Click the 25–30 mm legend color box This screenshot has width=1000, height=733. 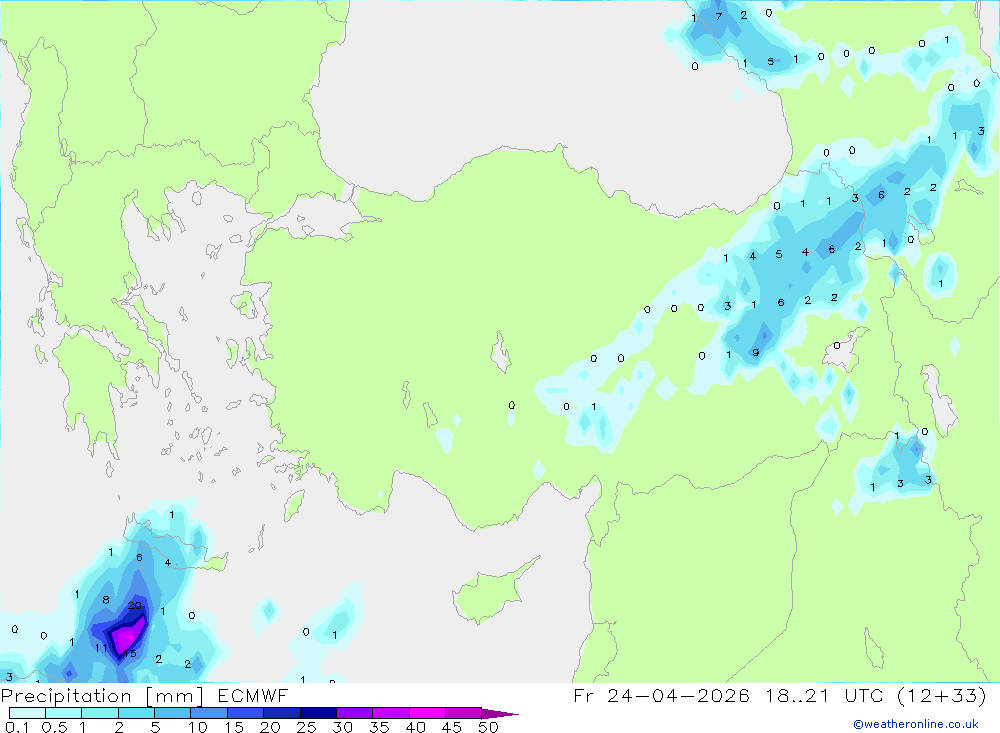[318, 713]
